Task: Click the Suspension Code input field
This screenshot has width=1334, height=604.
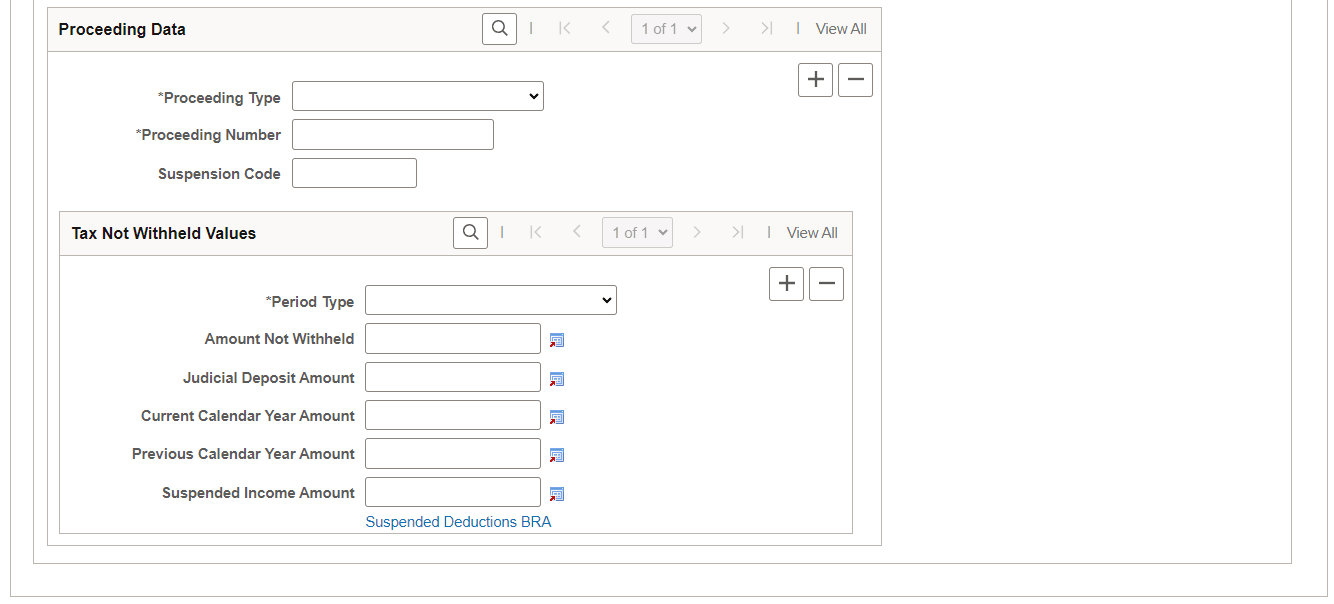Action: (354, 173)
